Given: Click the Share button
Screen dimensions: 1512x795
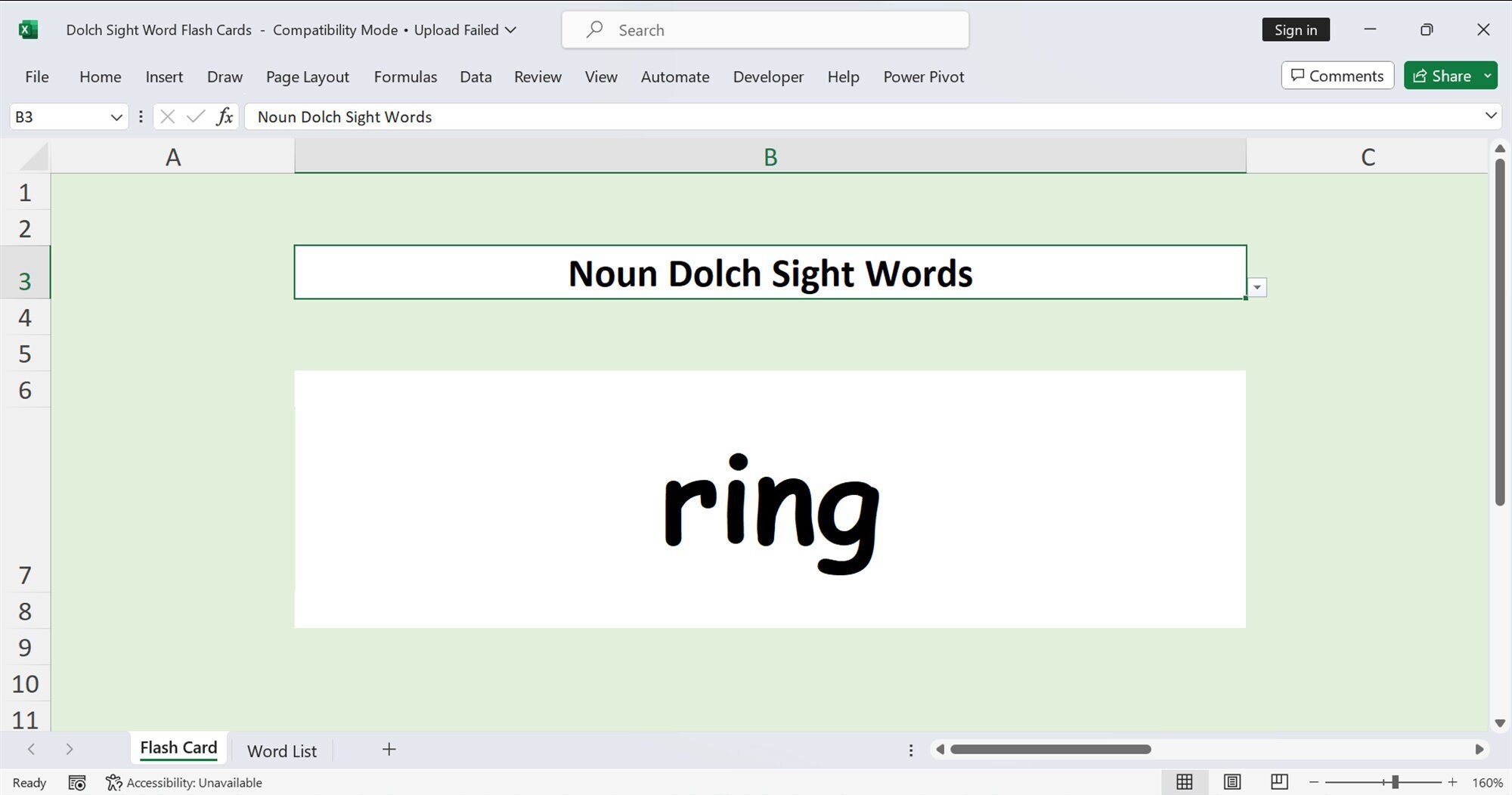Looking at the screenshot, I should (1444, 76).
